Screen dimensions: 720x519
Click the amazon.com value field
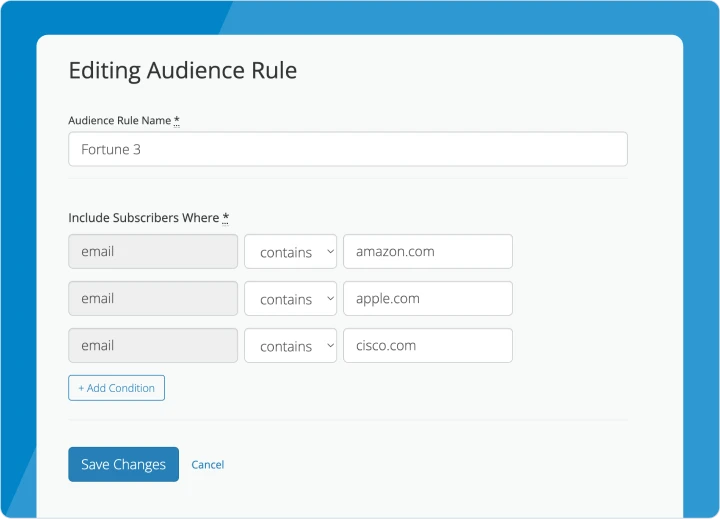coord(427,252)
